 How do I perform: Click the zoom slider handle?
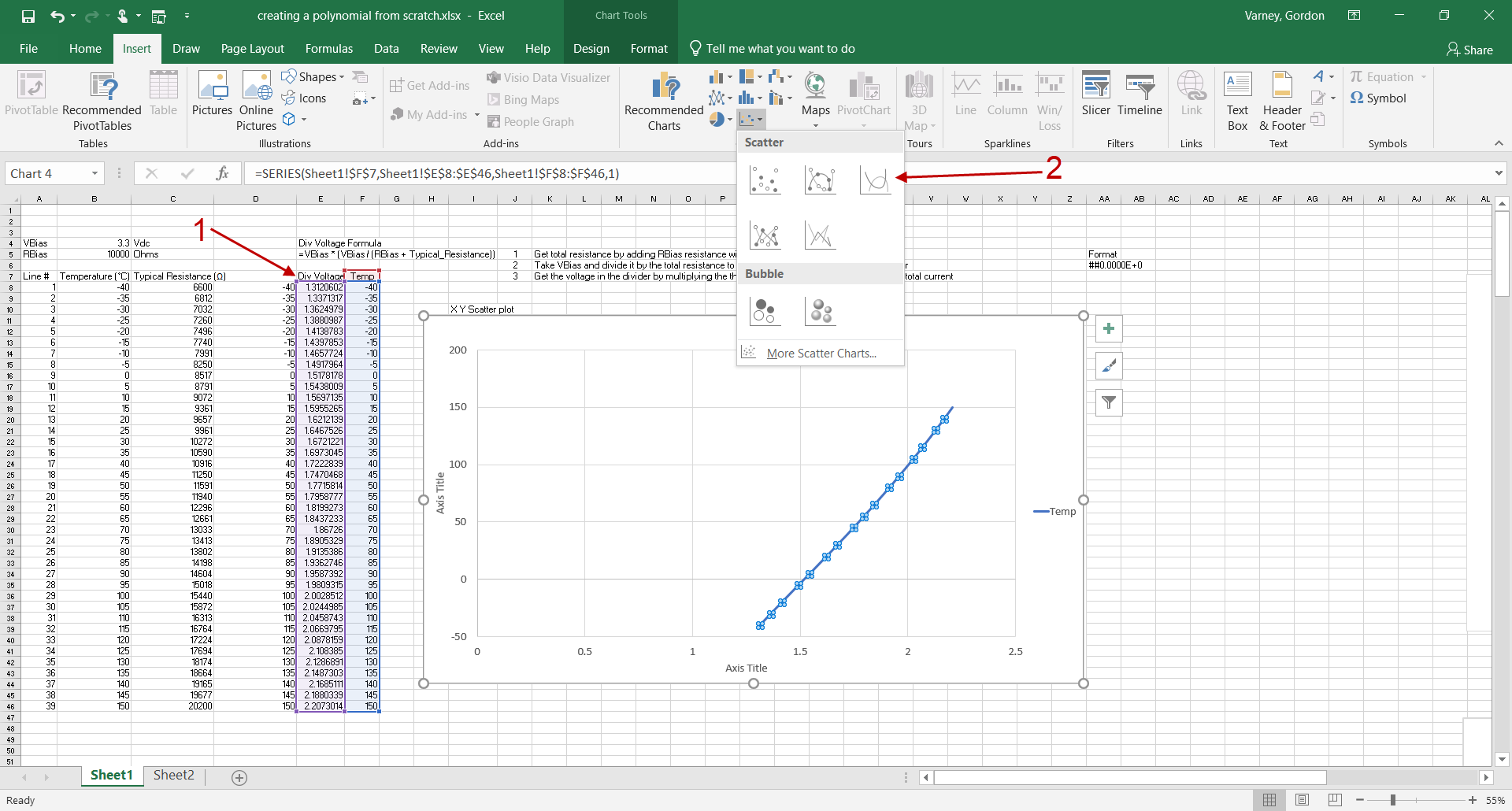[x=1393, y=800]
